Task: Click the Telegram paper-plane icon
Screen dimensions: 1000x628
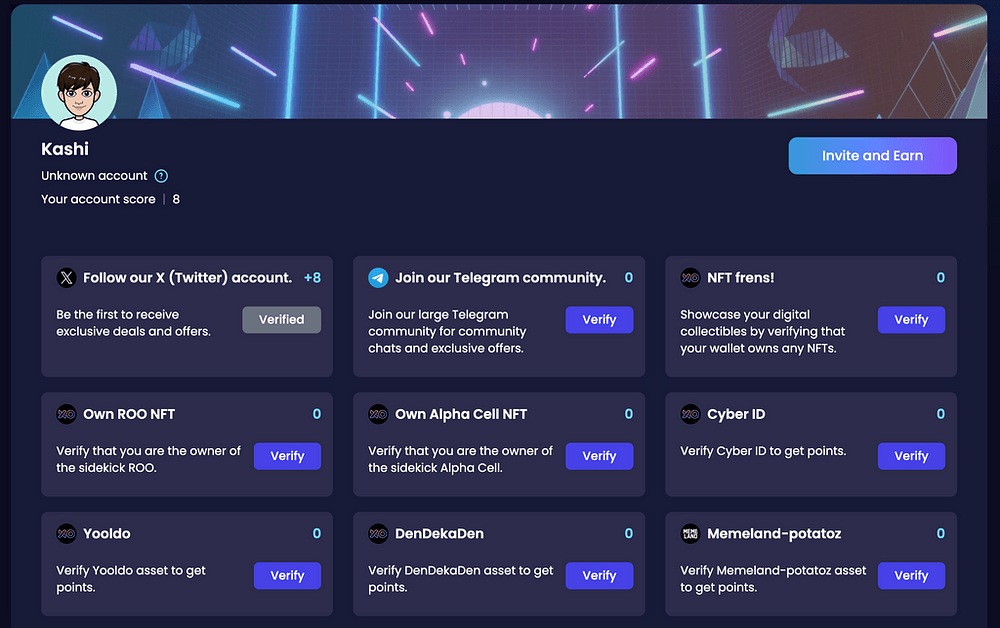Action: pos(378,278)
